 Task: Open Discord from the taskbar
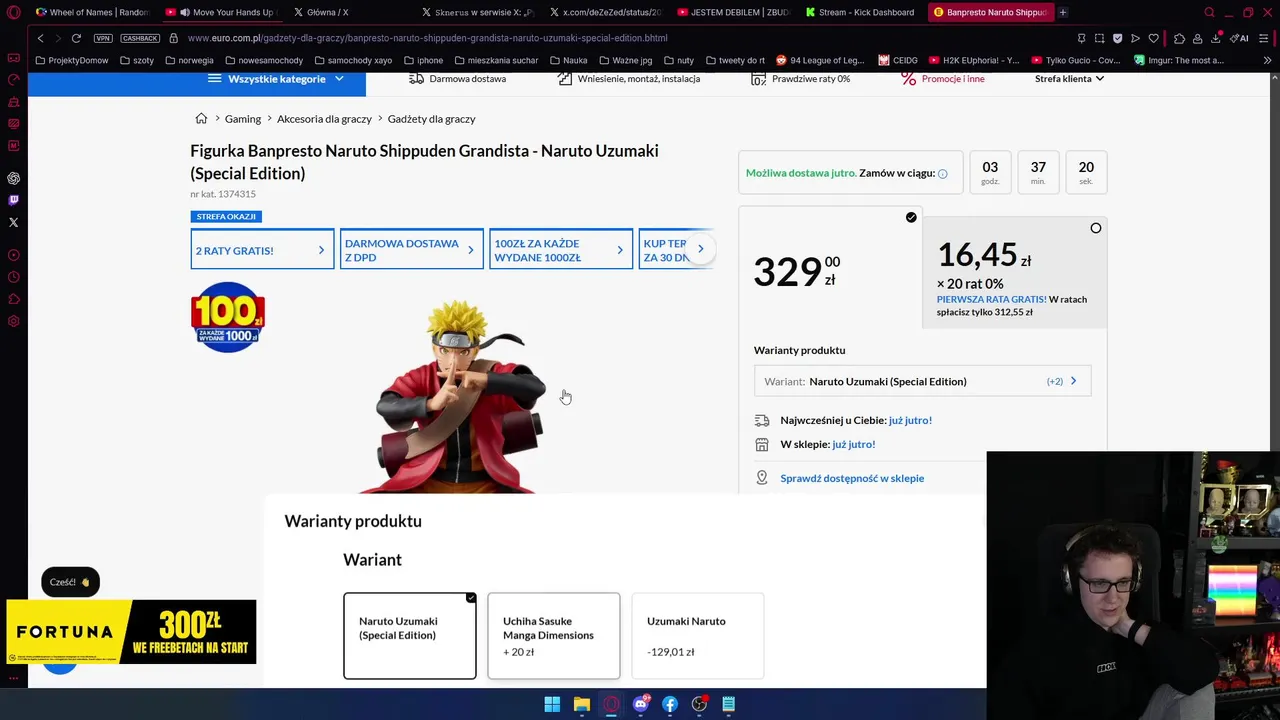click(x=640, y=704)
